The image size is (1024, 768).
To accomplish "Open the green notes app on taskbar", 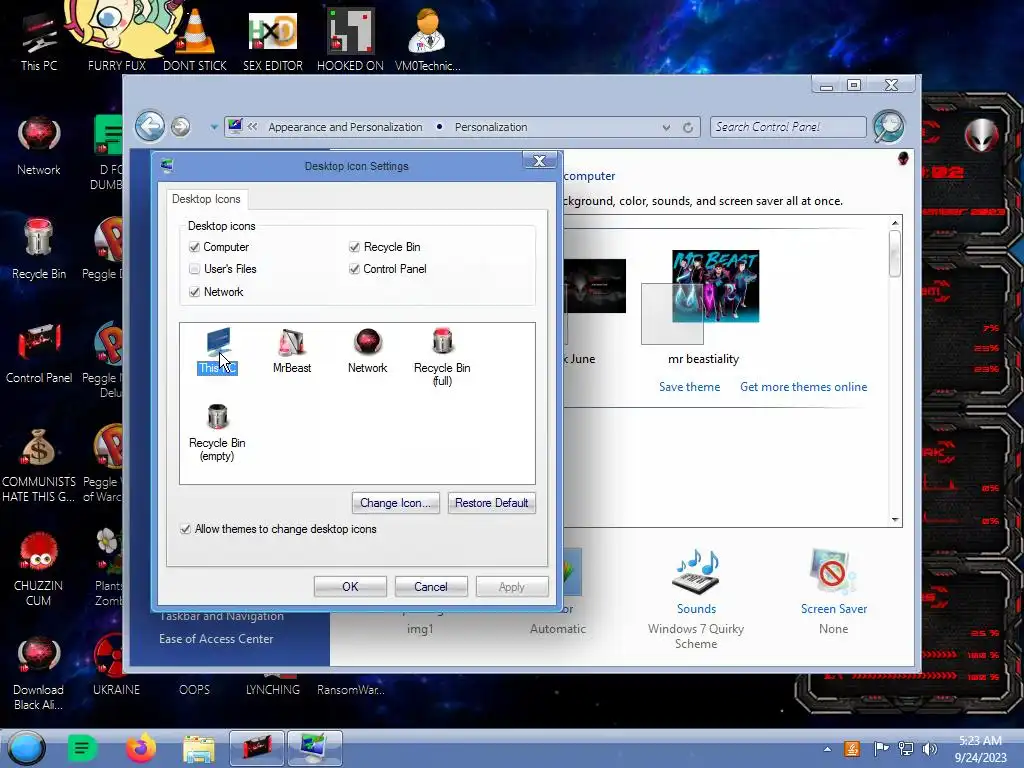I will click(82, 748).
